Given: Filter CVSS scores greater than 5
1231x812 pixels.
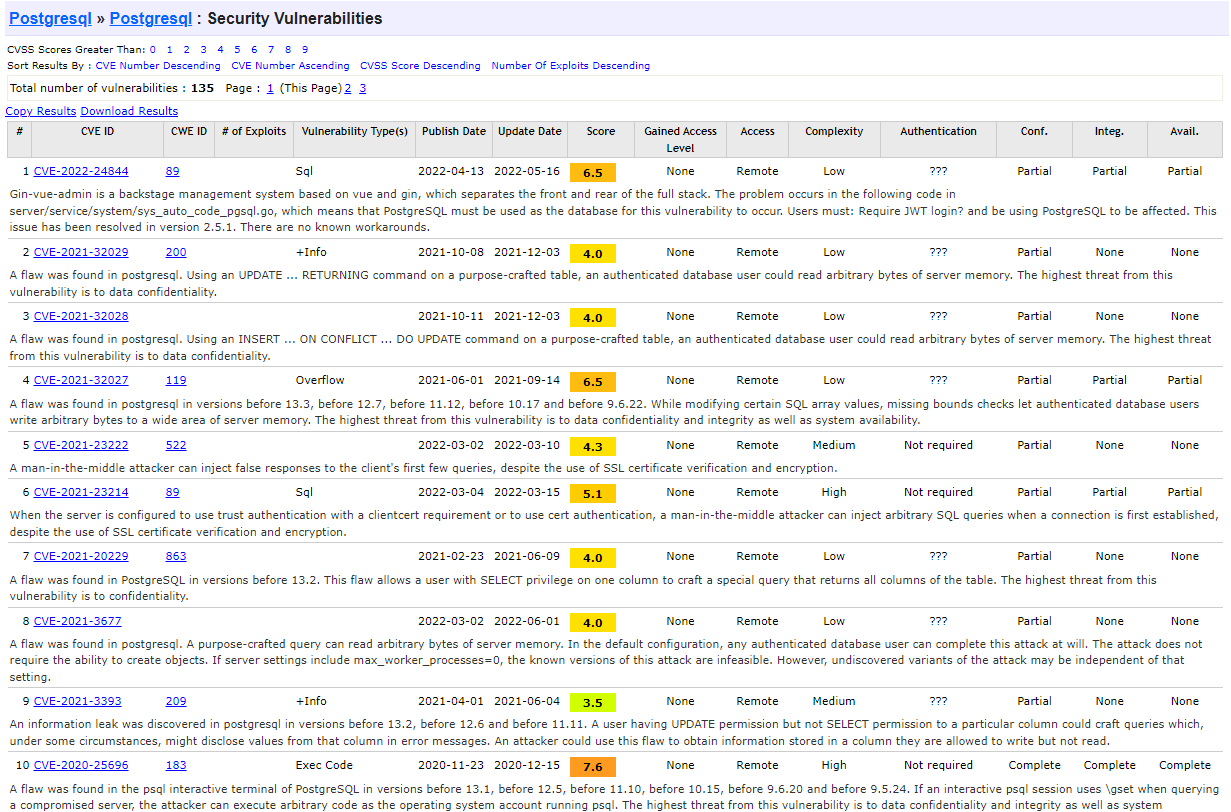Looking at the screenshot, I should click(x=237, y=49).
